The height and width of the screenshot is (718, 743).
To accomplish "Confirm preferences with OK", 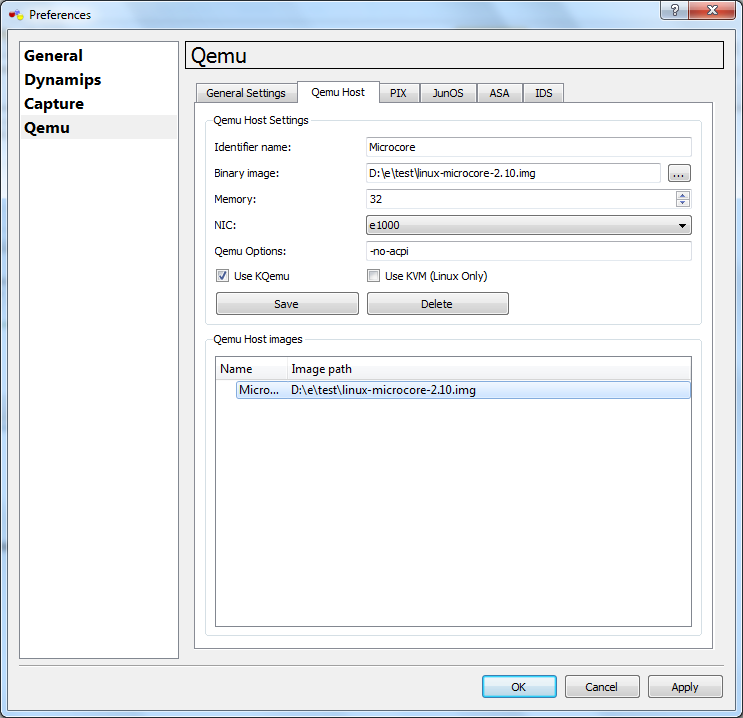I will (519, 687).
